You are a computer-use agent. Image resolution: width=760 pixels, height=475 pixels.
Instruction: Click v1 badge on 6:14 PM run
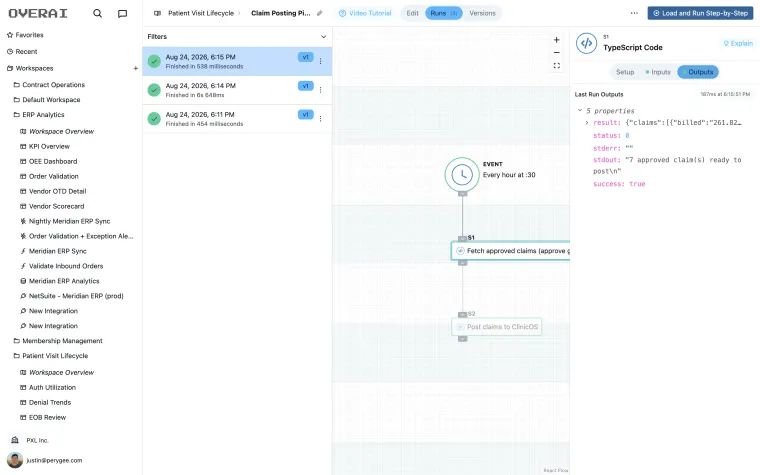click(305, 86)
